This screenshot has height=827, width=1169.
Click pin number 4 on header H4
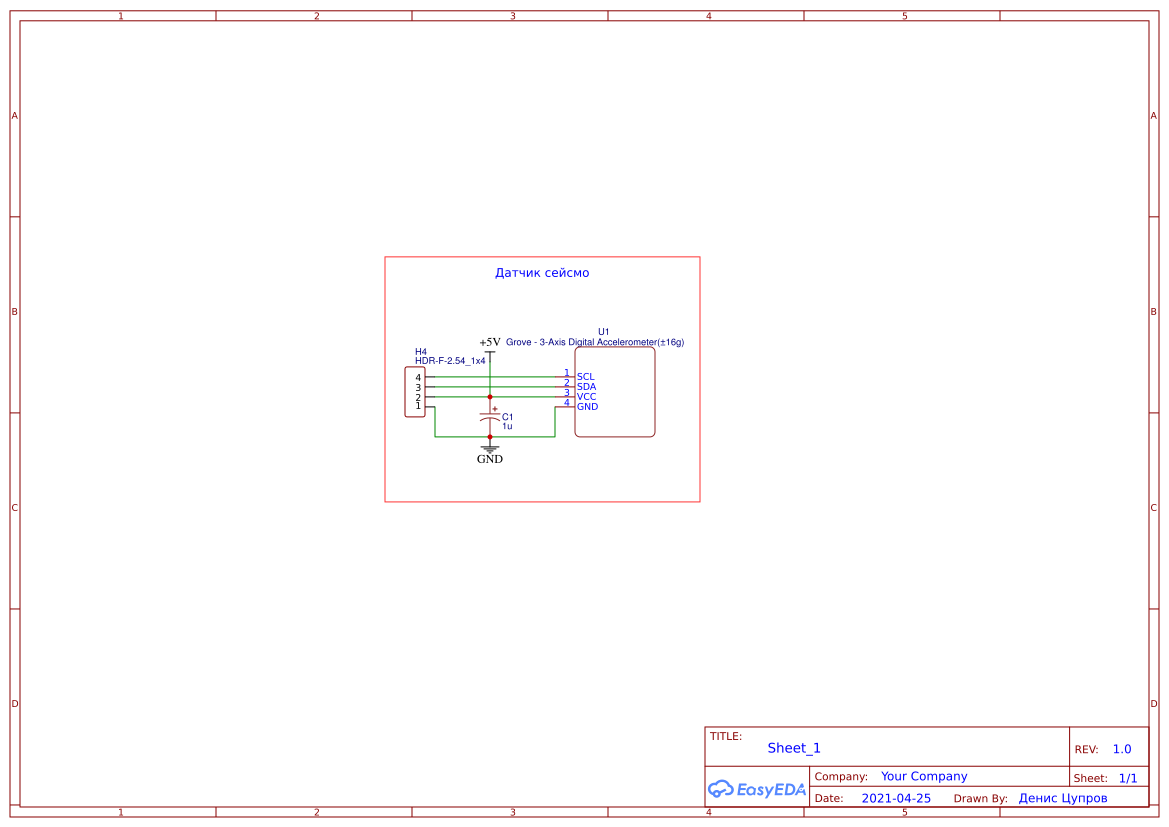(418, 378)
